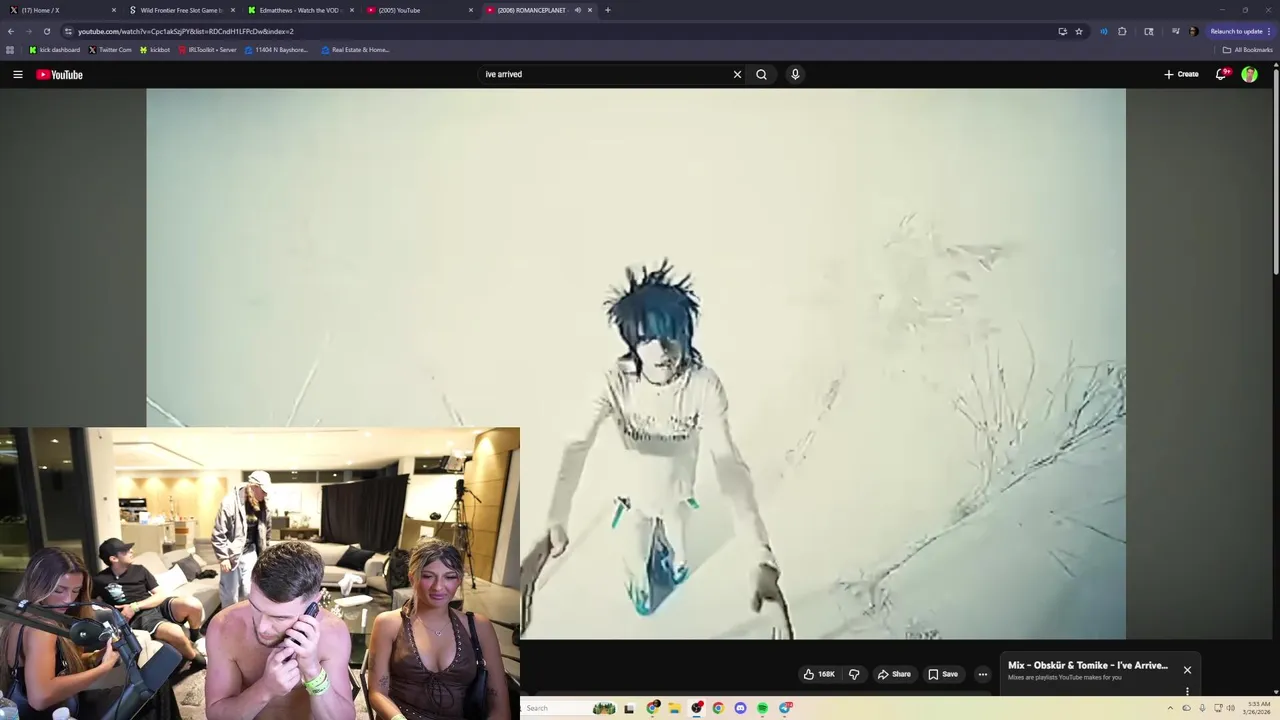The width and height of the screenshot is (1280, 720).
Task: Open Telegram from taskbar
Action: 785,708
